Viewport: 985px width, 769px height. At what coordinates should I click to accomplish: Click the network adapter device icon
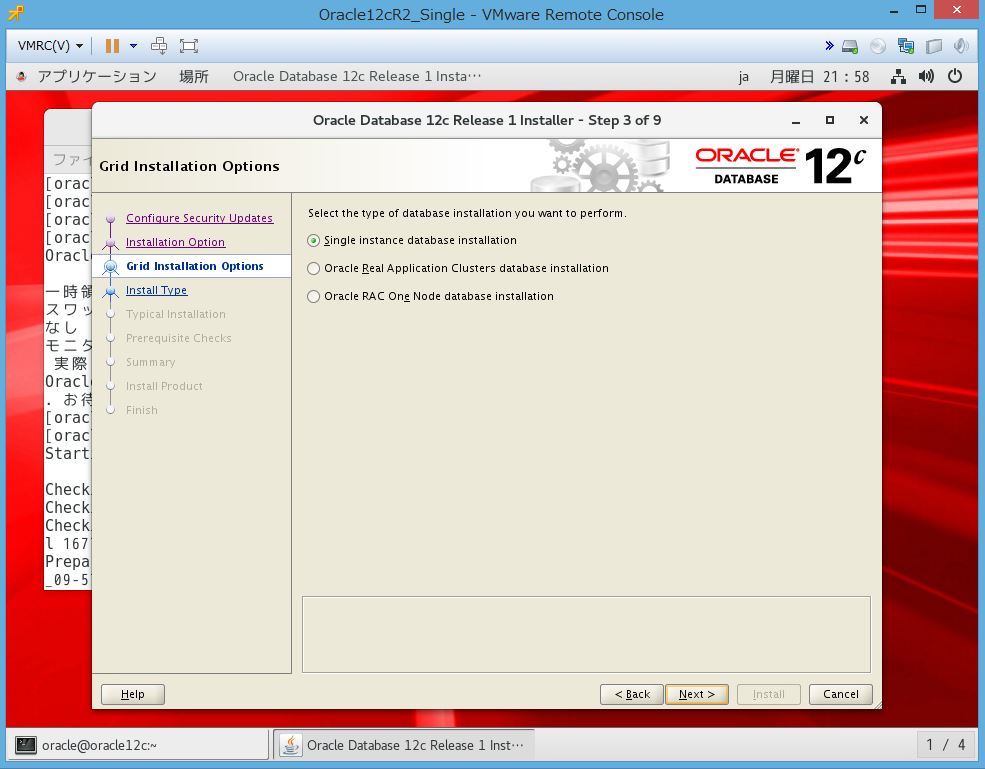906,46
